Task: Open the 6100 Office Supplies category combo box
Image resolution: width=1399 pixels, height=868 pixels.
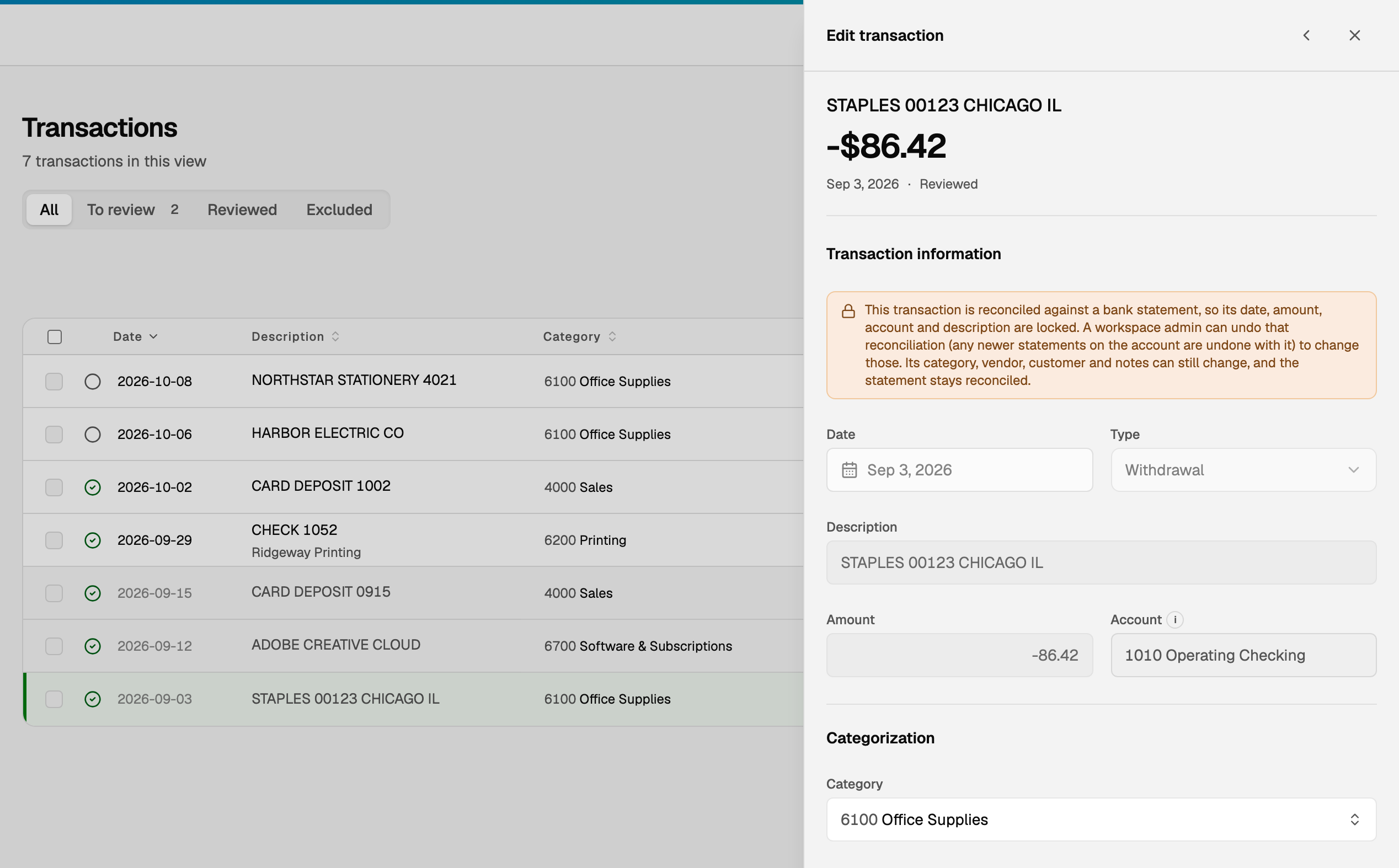Action: (1101, 820)
